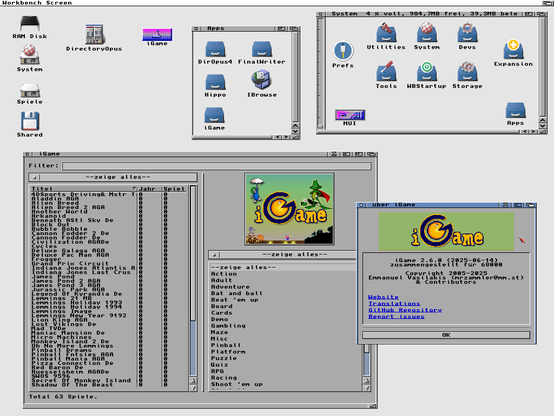Select Adventure in genre list
Screen dimensions: 554x416
[230, 287]
